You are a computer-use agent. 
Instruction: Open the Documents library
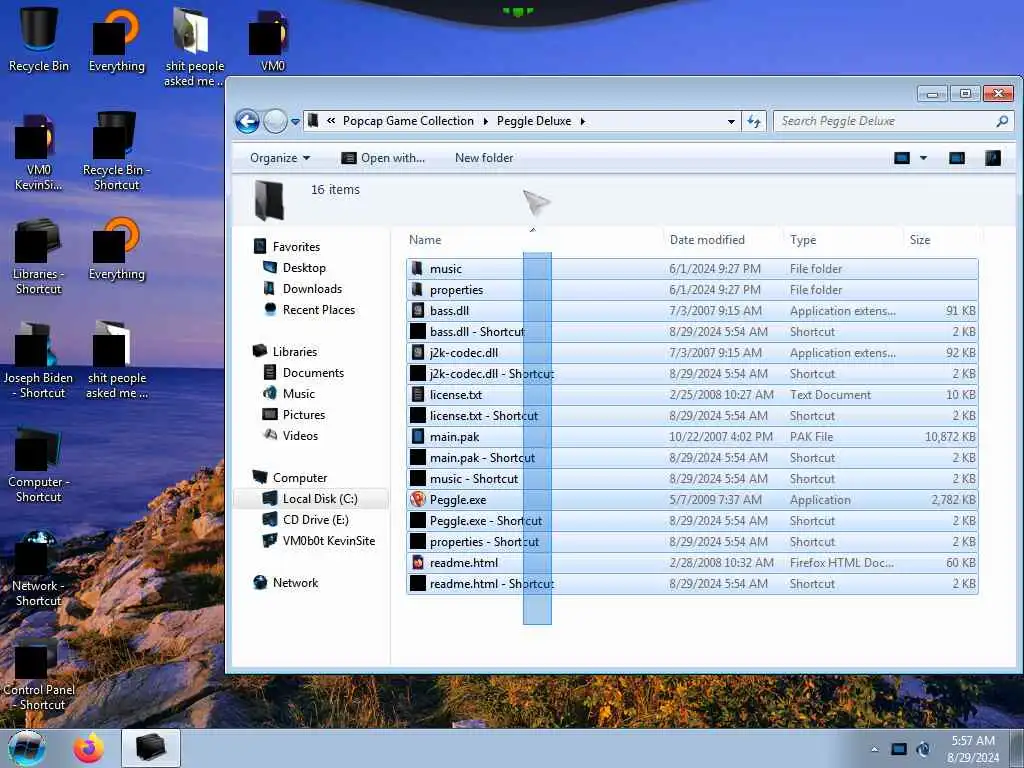click(x=313, y=372)
